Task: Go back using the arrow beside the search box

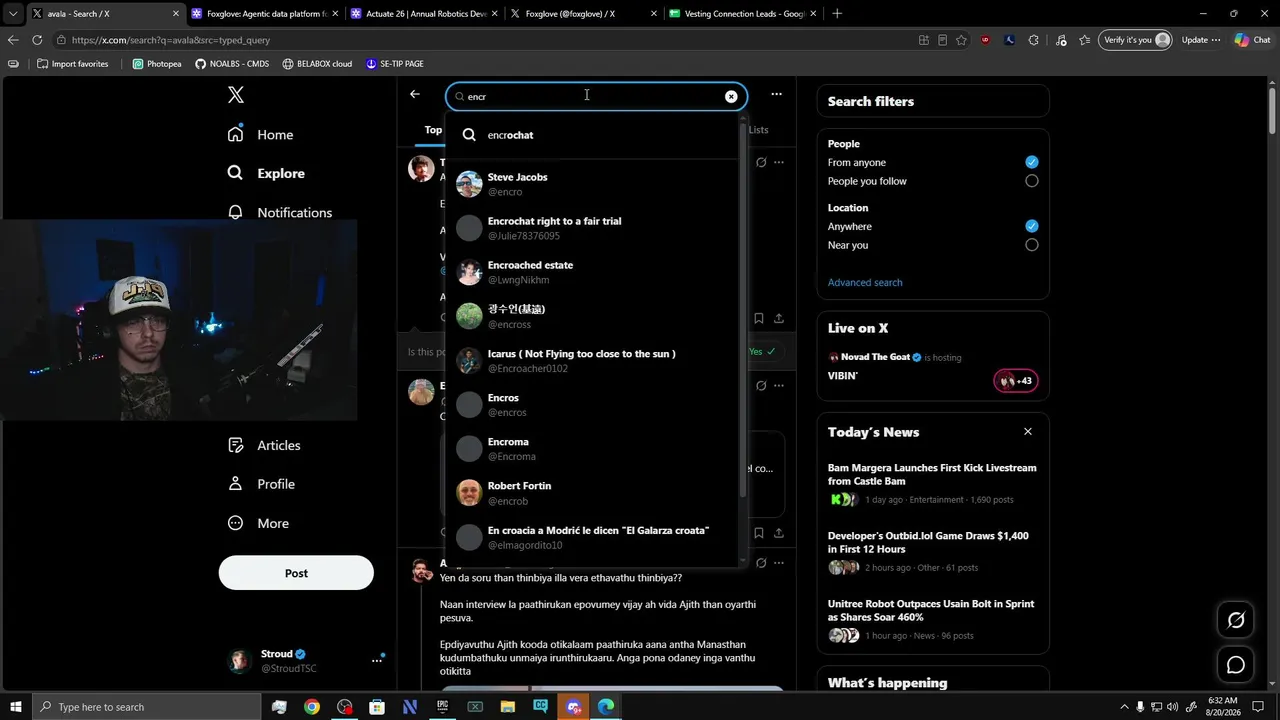Action: pos(415,94)
